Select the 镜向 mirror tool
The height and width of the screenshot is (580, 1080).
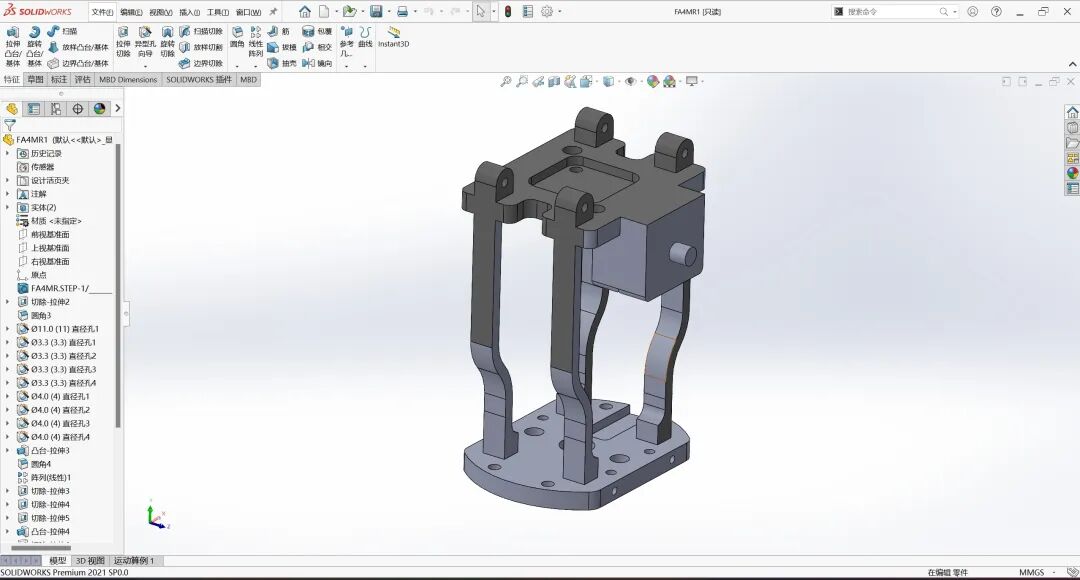coord(318,63)
